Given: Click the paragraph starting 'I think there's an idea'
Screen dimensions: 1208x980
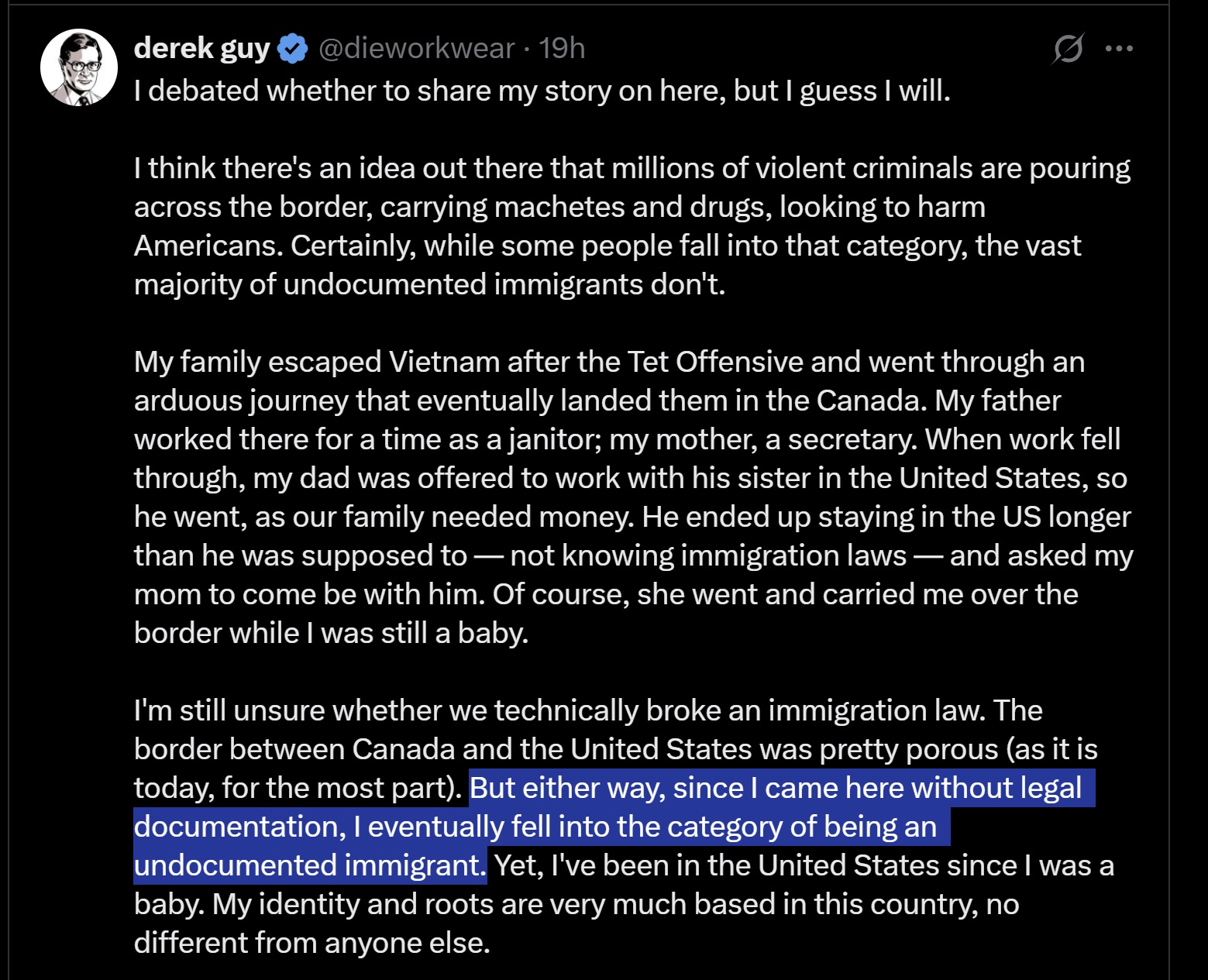Looking at the screenshot, I should [632, 226].
